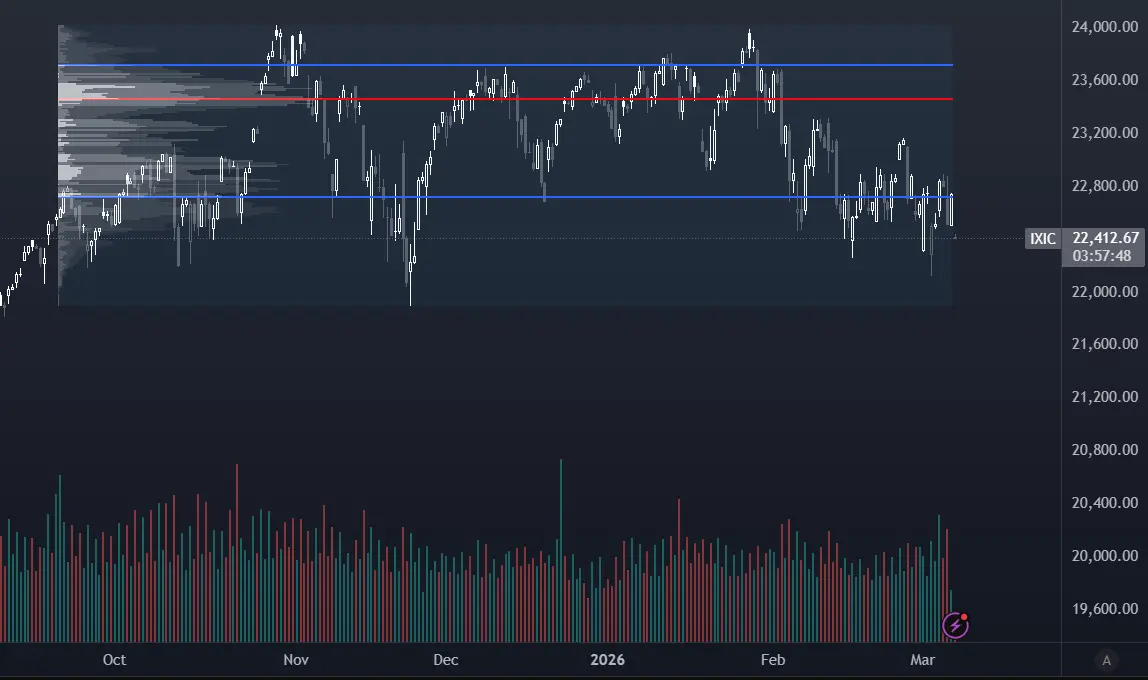
Task: Click the 20,800.00 price axis label
Action: click(1105, 450)
